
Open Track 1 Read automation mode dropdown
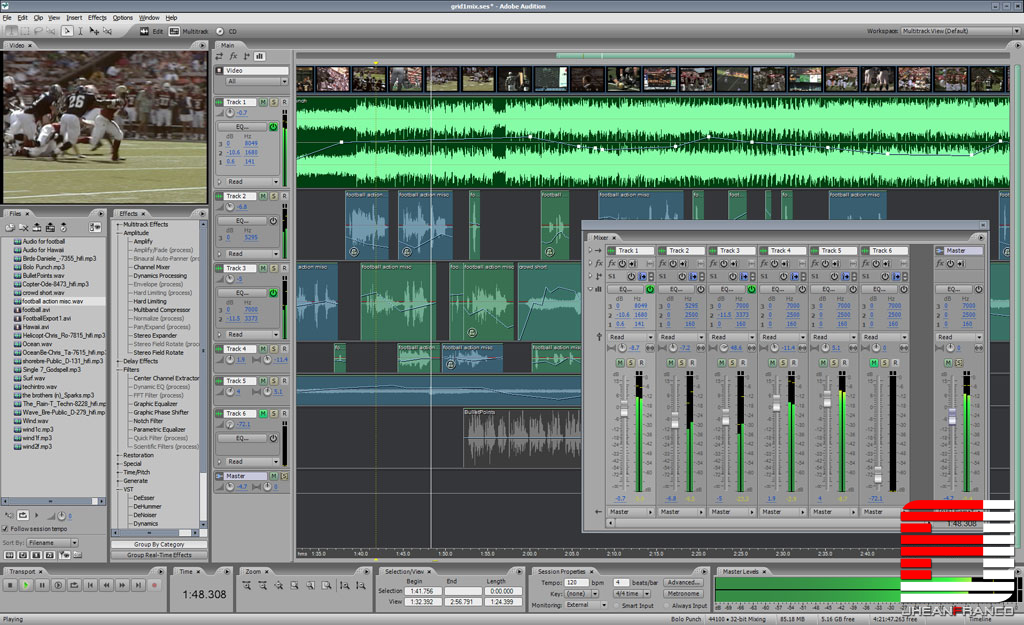coord(275,181)
